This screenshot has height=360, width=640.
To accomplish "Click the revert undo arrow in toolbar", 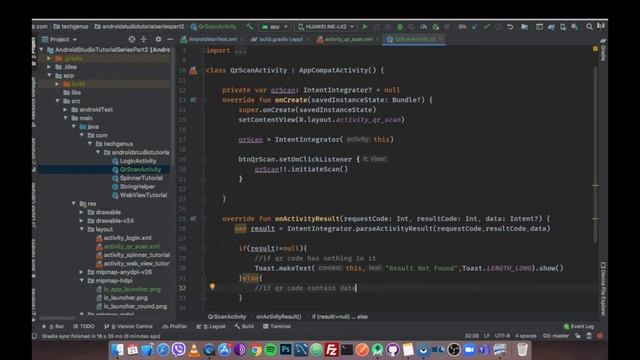I will [510, 27].
